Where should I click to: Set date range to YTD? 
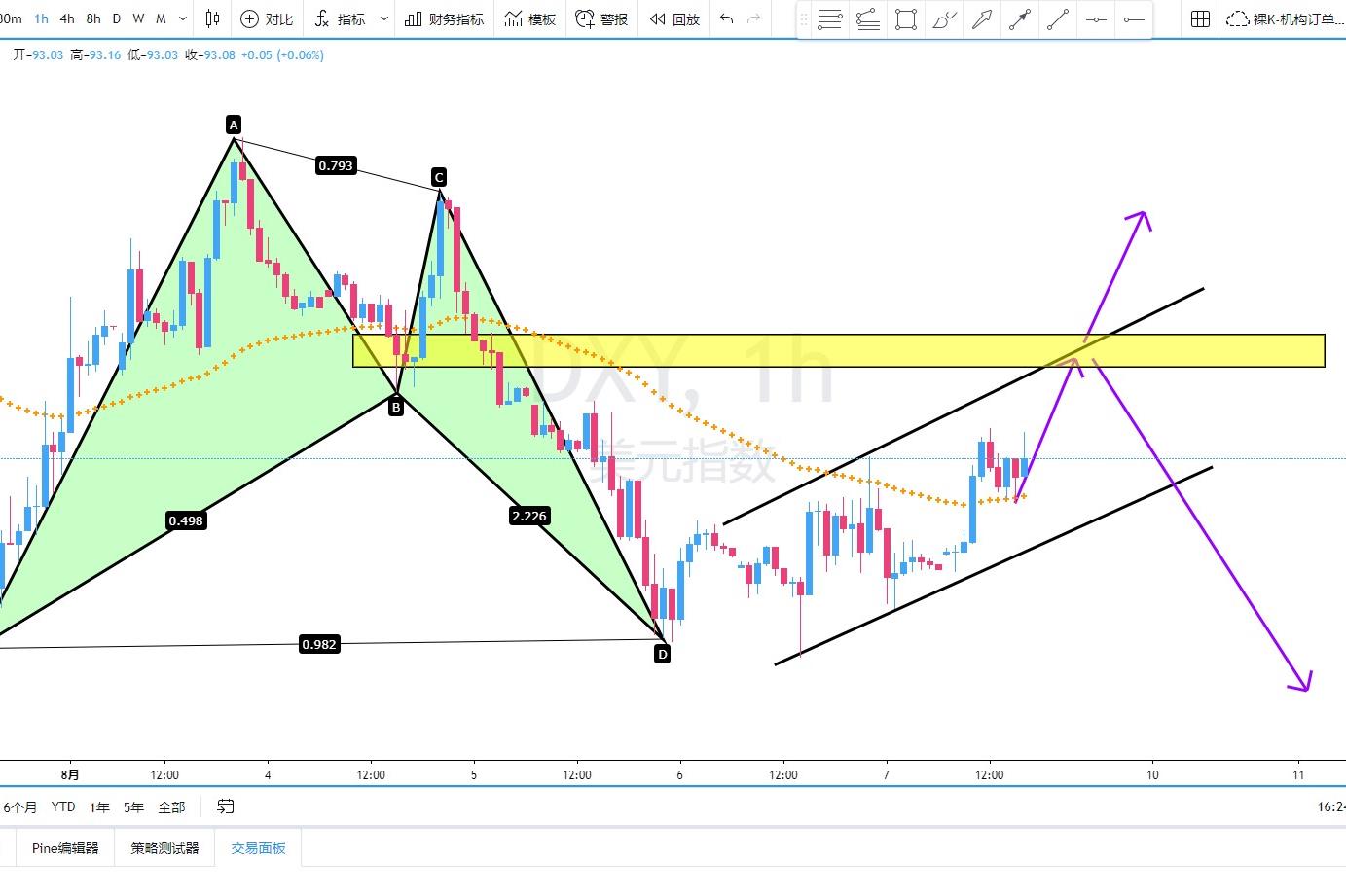point(63,807)
